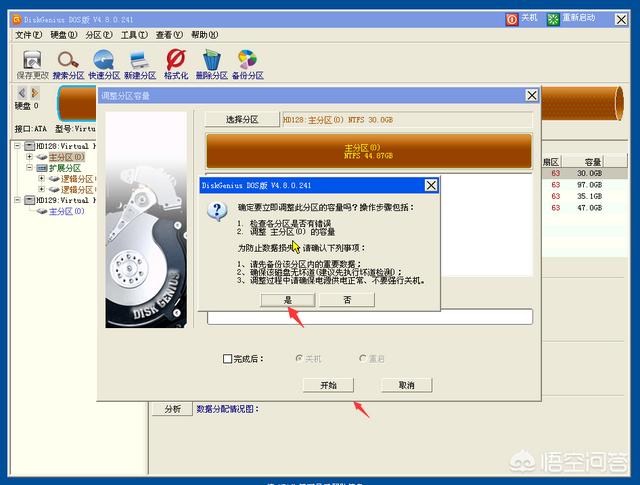Screen dimensions: 640x485
Task: Open the Partition (分区) menu
Action: coord(99,35)
